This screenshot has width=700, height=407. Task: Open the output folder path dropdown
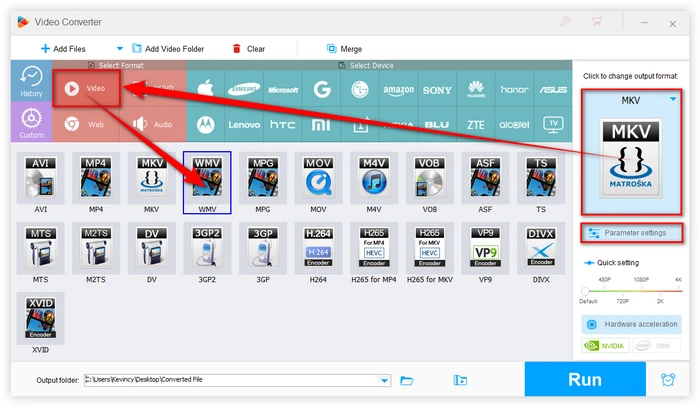(385, 380)
